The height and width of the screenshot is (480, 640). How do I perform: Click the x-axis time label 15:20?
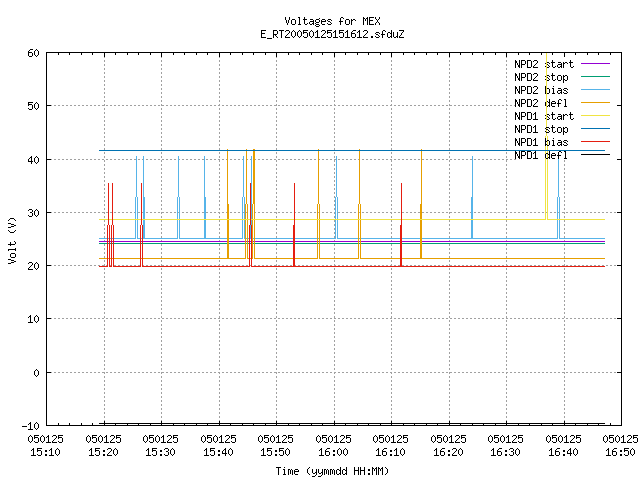pos(103,452)
